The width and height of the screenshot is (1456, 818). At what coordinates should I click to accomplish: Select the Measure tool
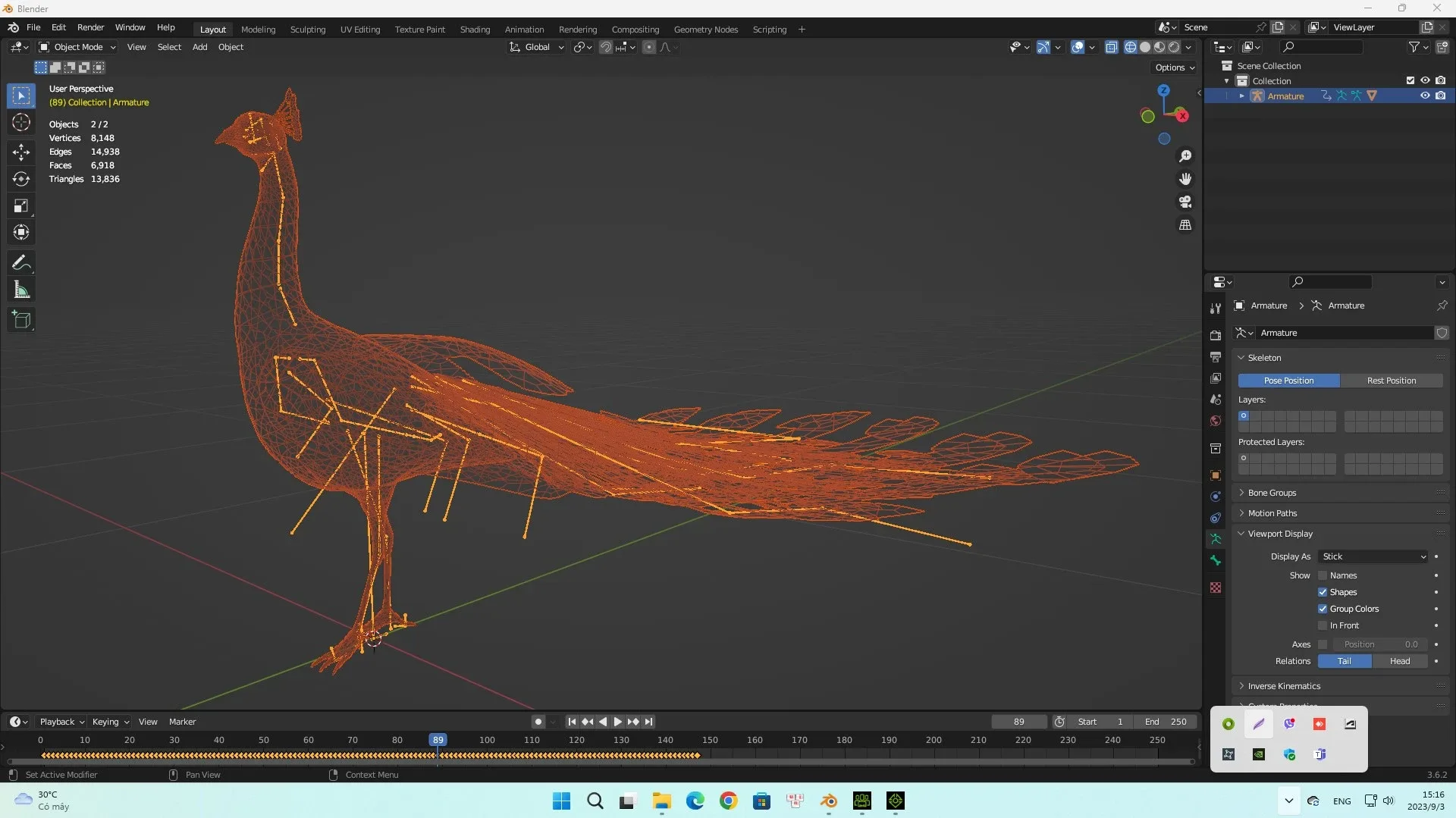click(x=21, y=290)
